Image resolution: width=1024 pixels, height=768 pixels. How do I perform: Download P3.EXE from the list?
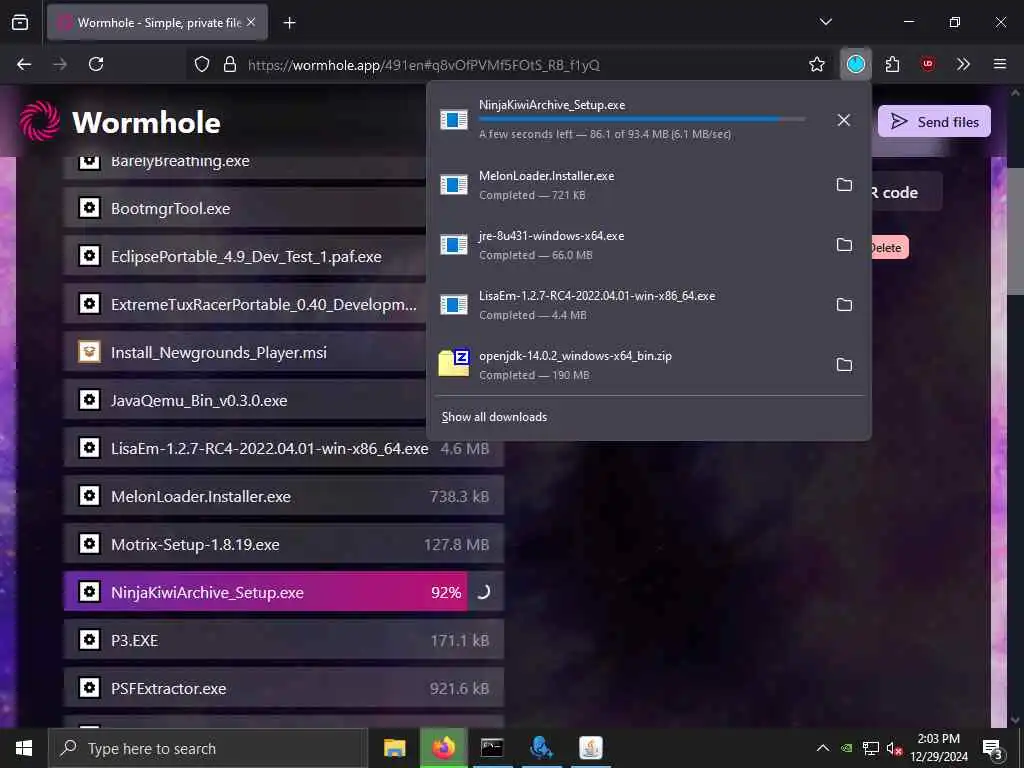point(284,641)
